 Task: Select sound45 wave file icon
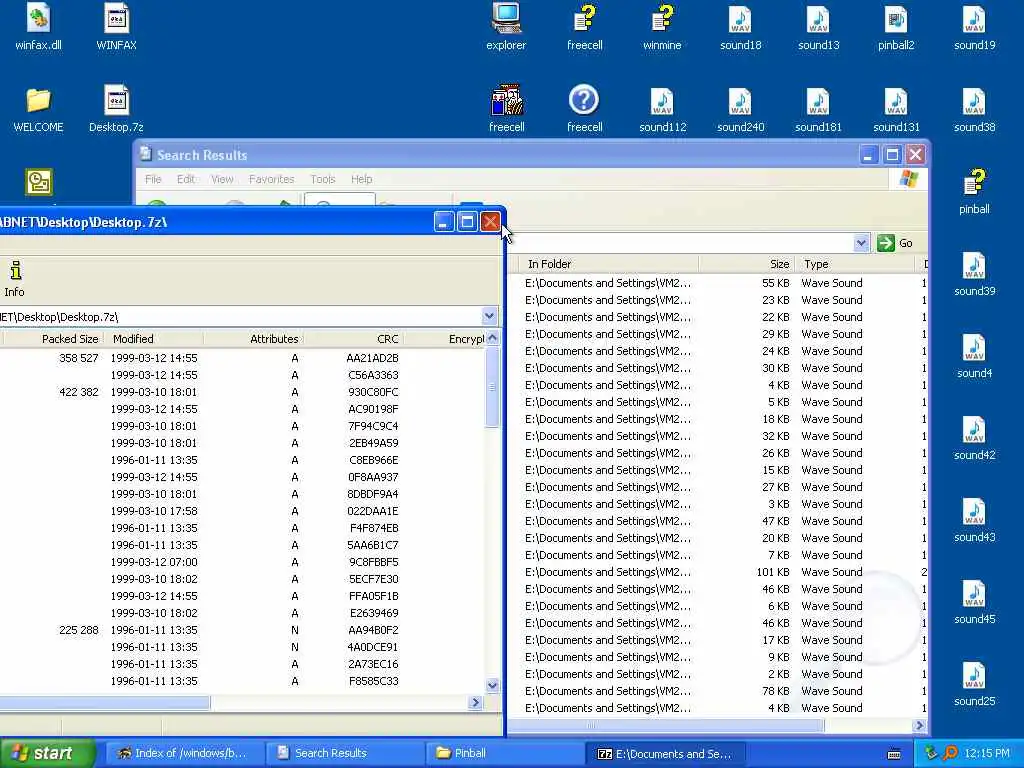[974, 602]
